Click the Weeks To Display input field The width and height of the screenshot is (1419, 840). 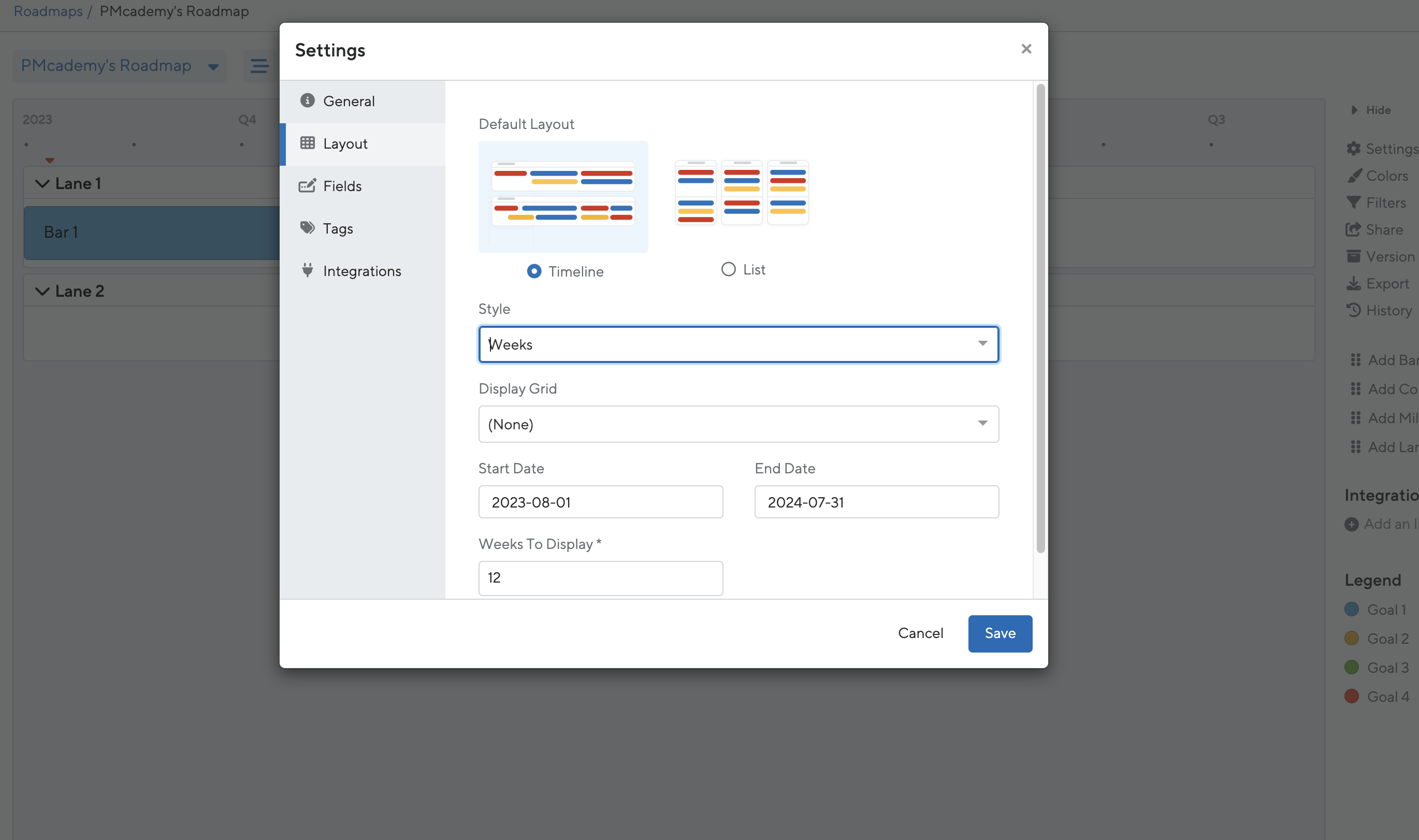[600, 578]
